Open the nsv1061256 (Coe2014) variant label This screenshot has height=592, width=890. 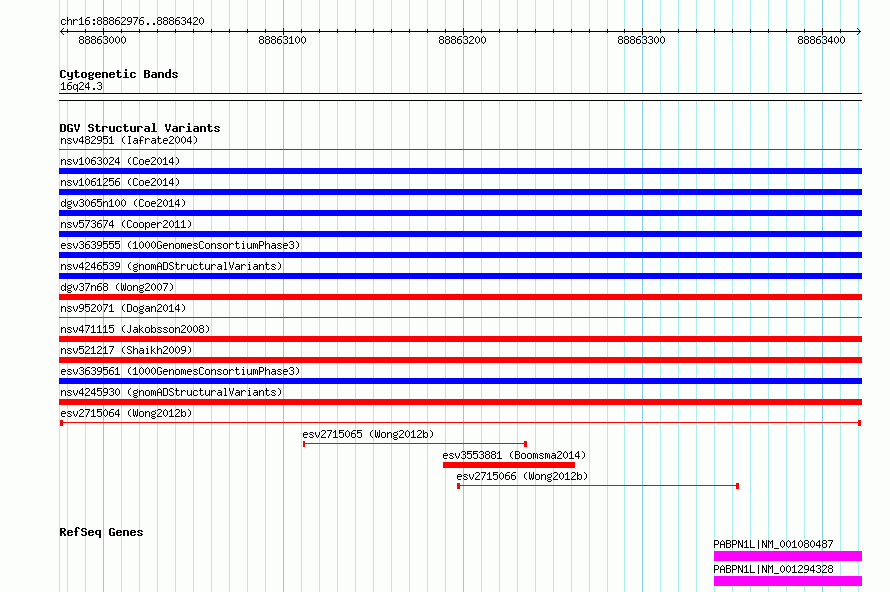120,182
